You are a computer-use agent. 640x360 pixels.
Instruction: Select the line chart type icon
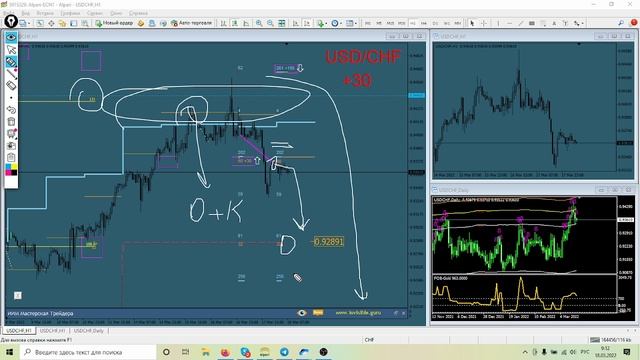pyautogui.click(x=246, y=24)
